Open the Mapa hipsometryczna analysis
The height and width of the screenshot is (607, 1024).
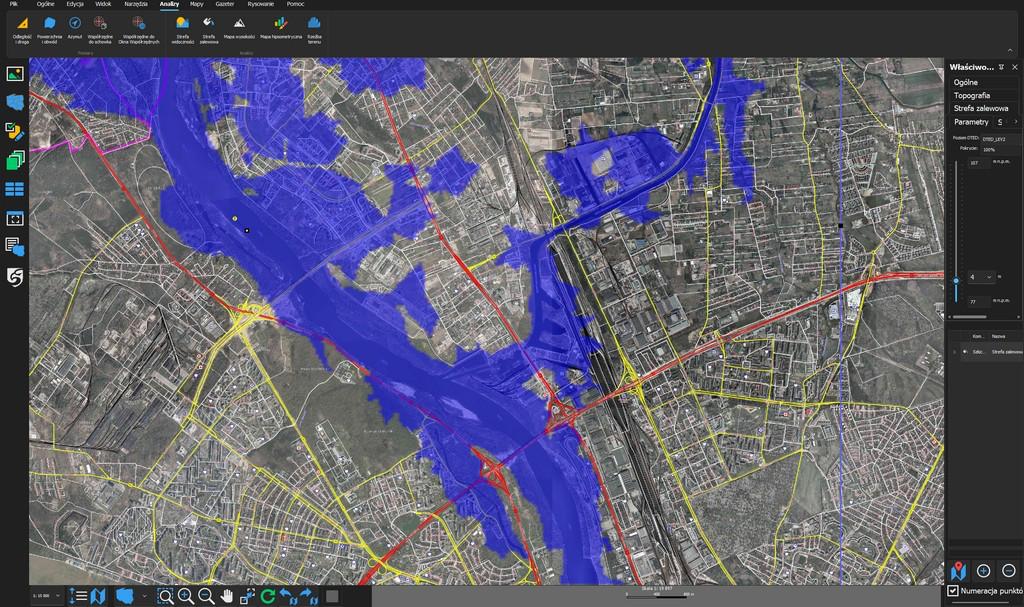[x=281, y=26]
